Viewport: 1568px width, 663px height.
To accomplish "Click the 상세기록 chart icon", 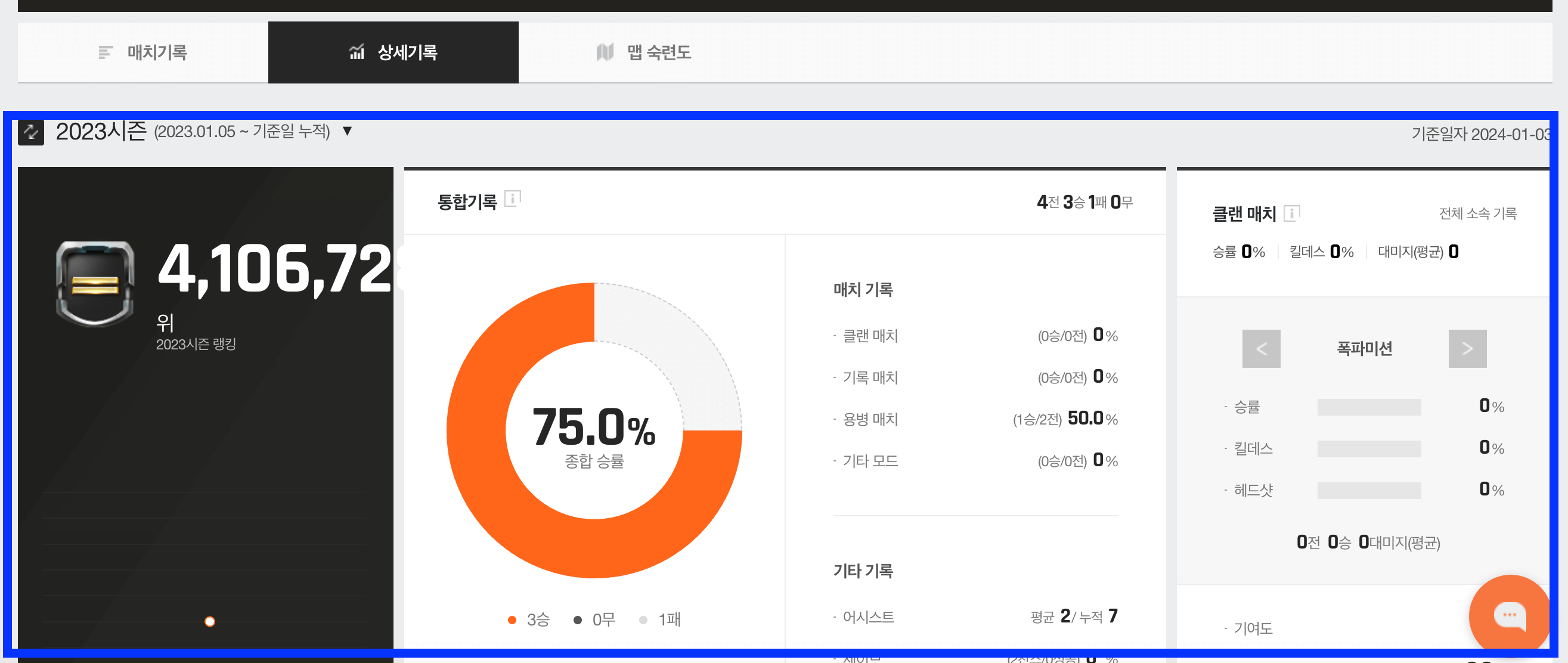I will [356, 52].
